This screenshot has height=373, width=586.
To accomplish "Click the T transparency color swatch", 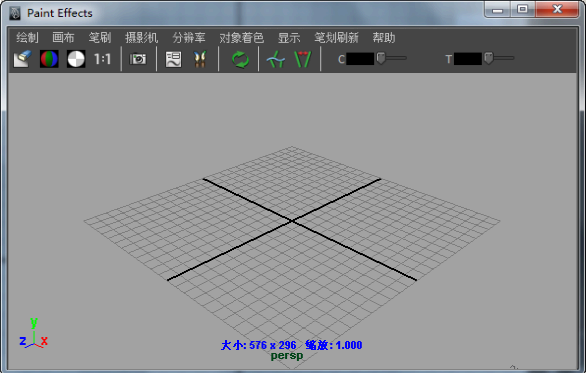I will (x=468, y=59).
